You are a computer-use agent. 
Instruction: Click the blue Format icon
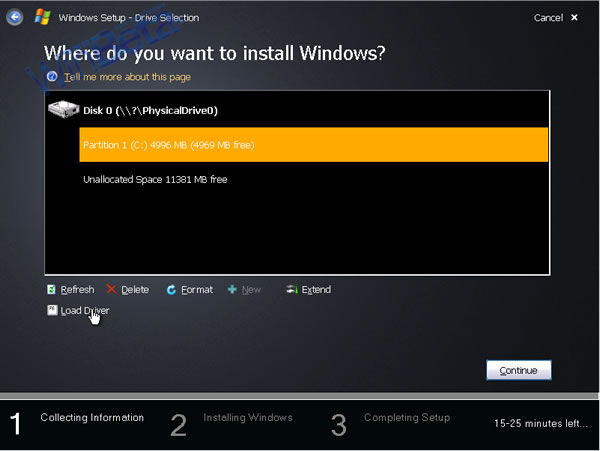[171, 290]
